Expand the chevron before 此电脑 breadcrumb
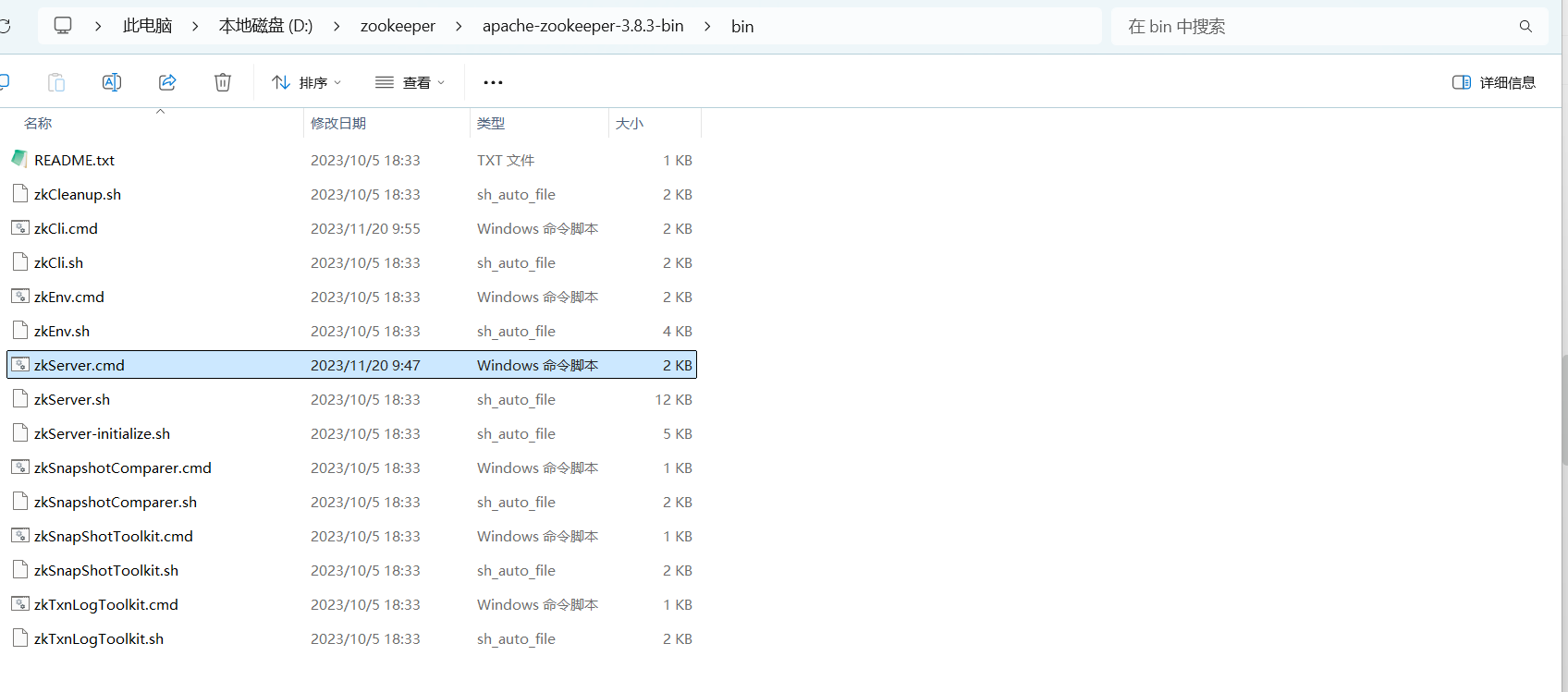 point(98,26)
